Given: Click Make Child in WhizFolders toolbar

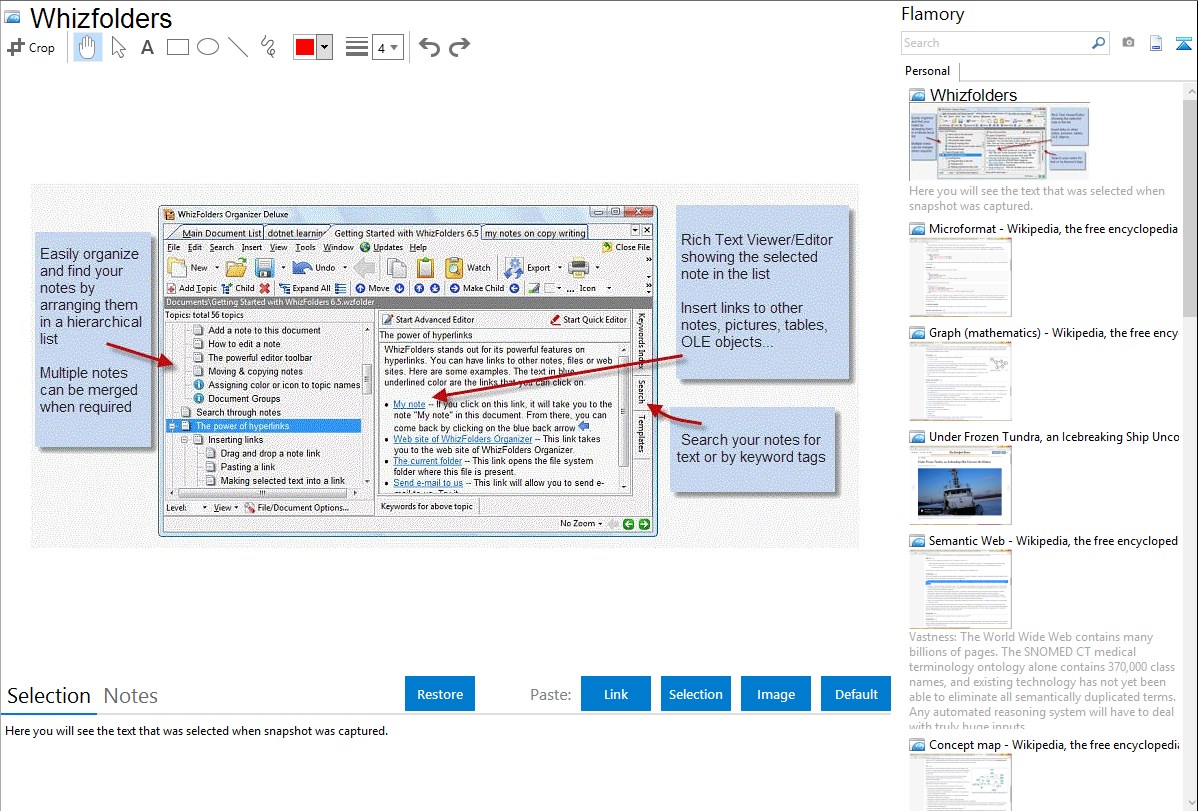Looking at the screenshot, I should [x=477, y=288].
